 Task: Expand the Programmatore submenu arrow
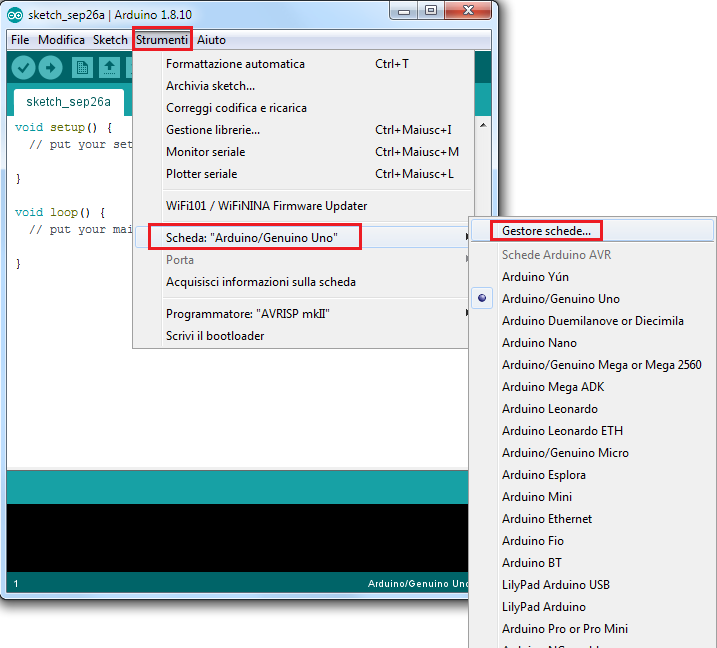[466, 313]
